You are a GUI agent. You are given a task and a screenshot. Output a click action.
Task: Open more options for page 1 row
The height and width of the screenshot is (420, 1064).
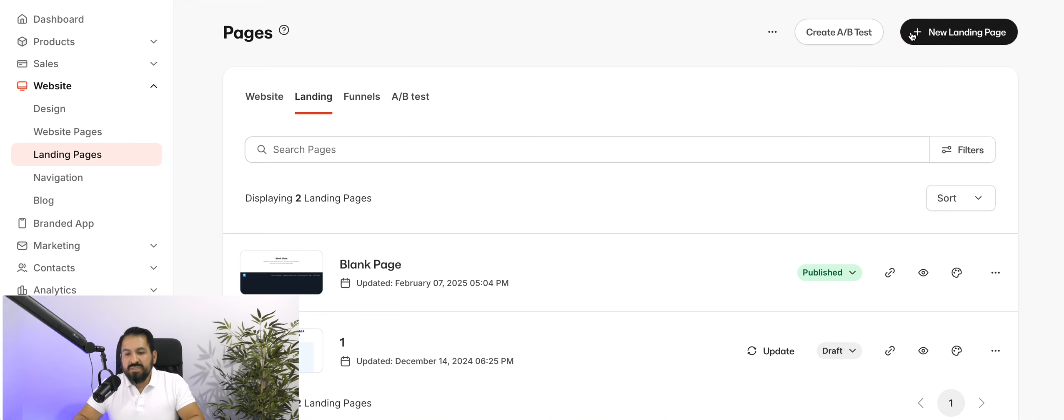995,351
